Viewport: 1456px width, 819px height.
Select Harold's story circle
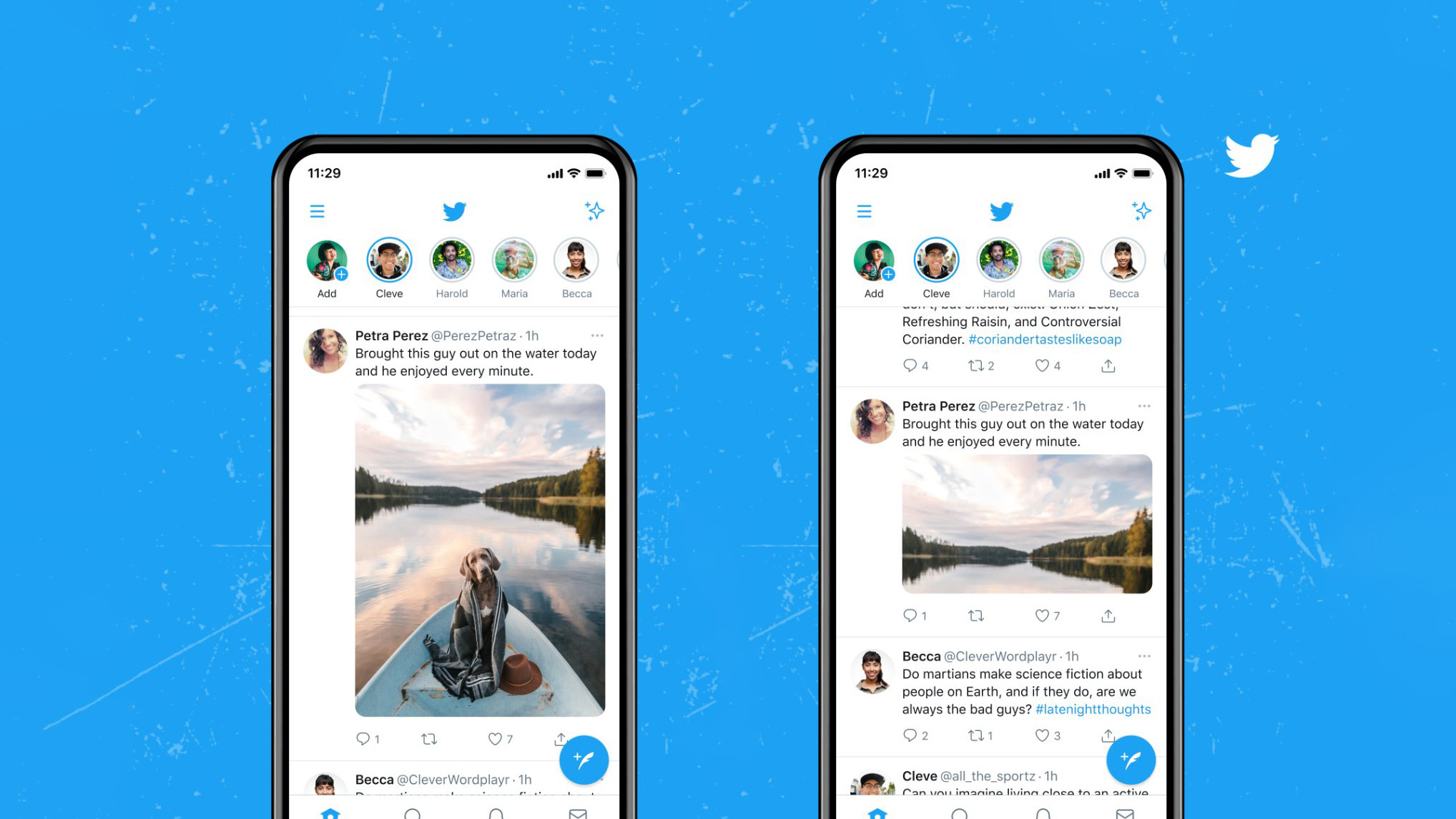[x=452, y=261]
